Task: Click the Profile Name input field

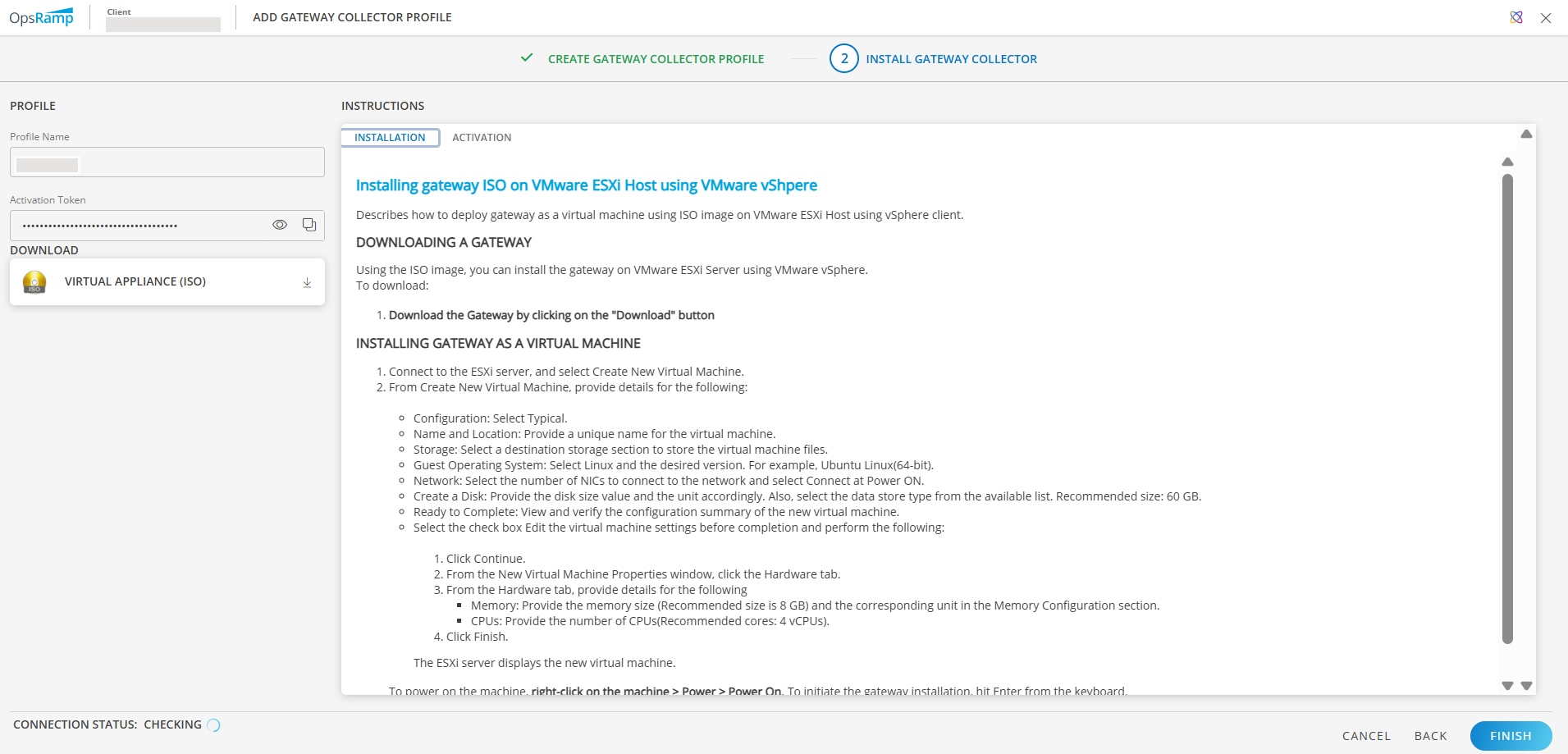Action: click(167, 162)
